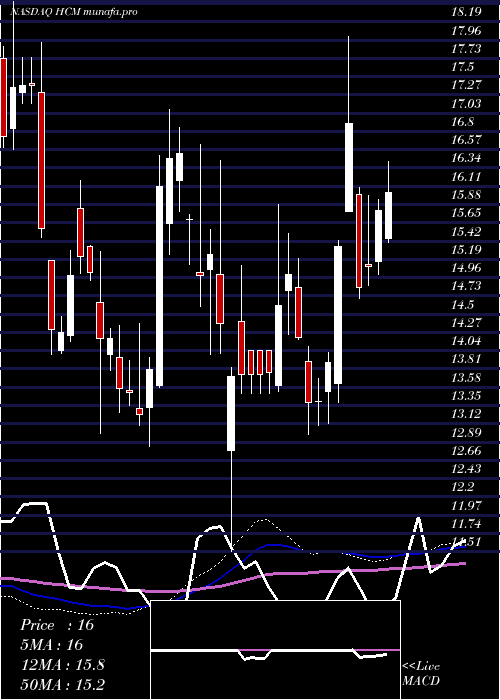Click the 17.27 price axis label
The image size is (500, 700).
click(x=467, y=85)
